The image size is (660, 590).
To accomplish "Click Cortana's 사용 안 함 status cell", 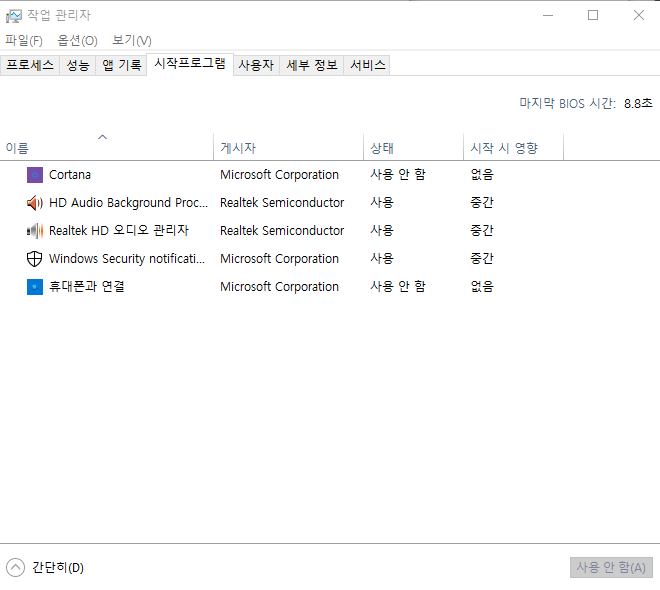I will click(x=398, y=175).
